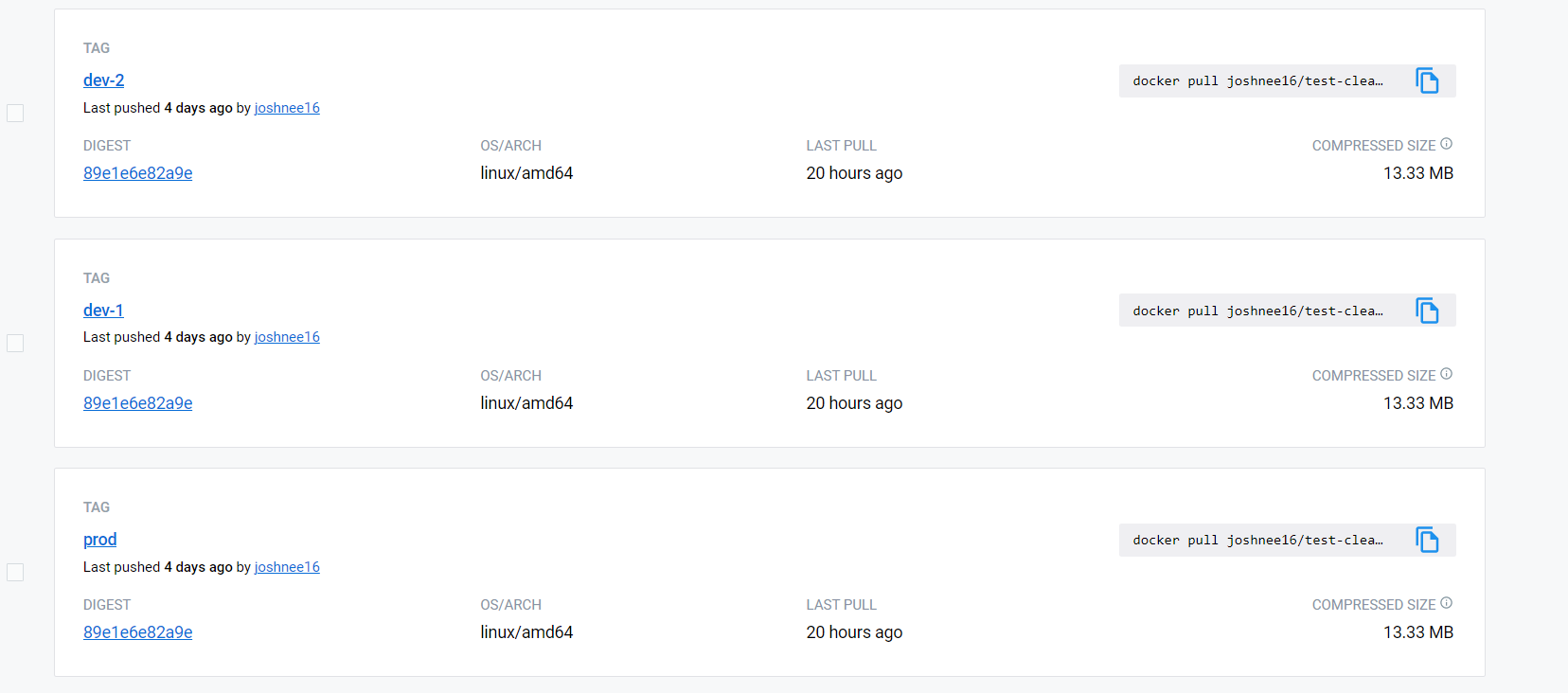Open compressed size info for dev-2
1568x693 pixels.
(1446, 144)
